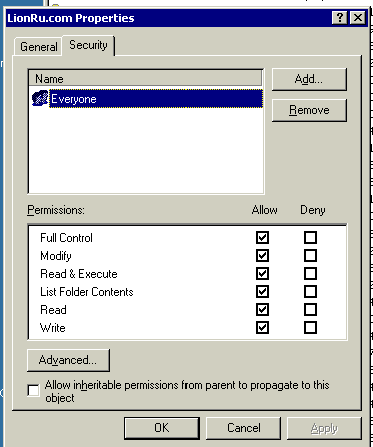Viewport: 373px width, 447px height.
Task: Tick Deny for List Folder Contents
Action: point(310,292)
